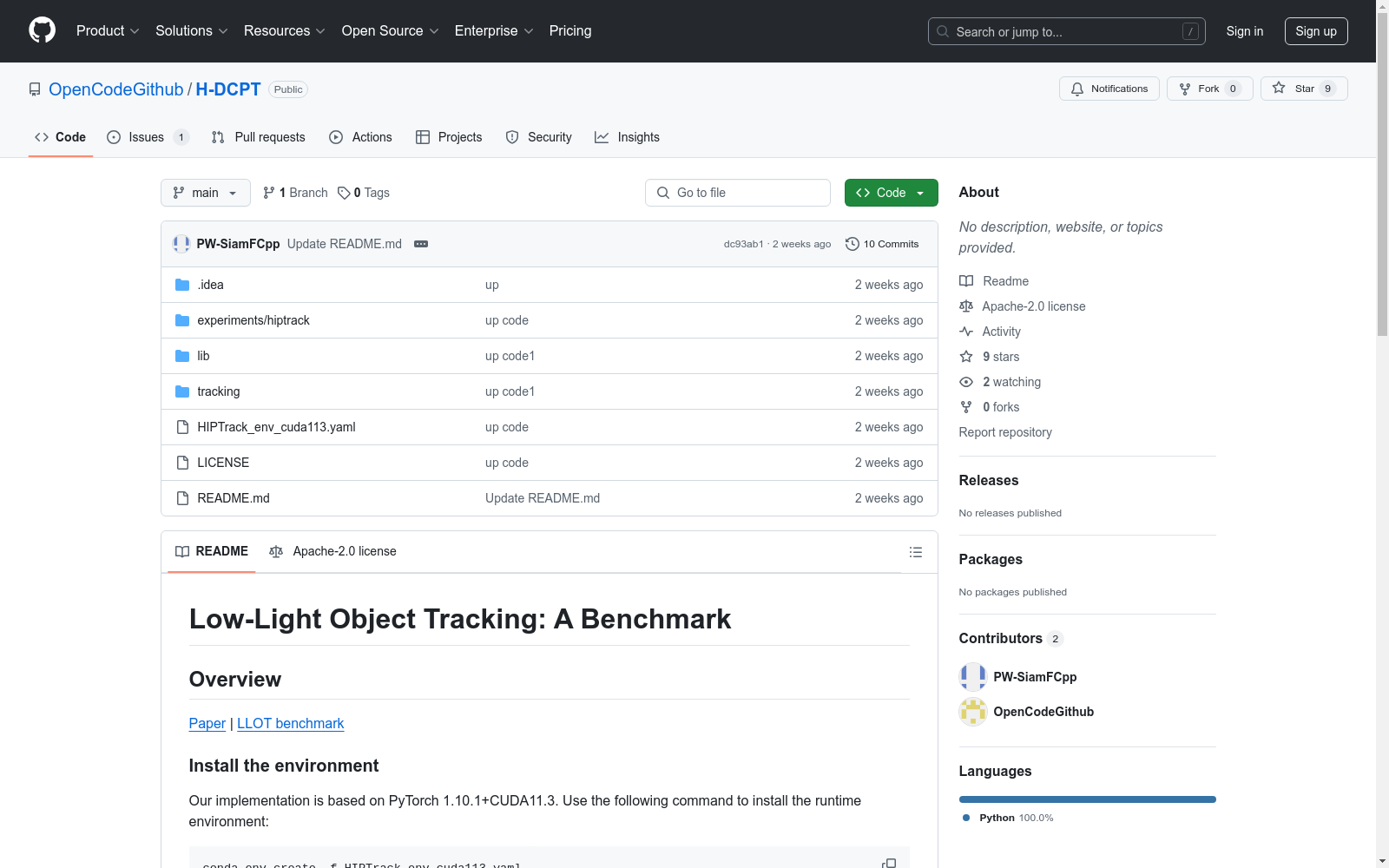Click the experiments/hiptrack folder icon

182,320
